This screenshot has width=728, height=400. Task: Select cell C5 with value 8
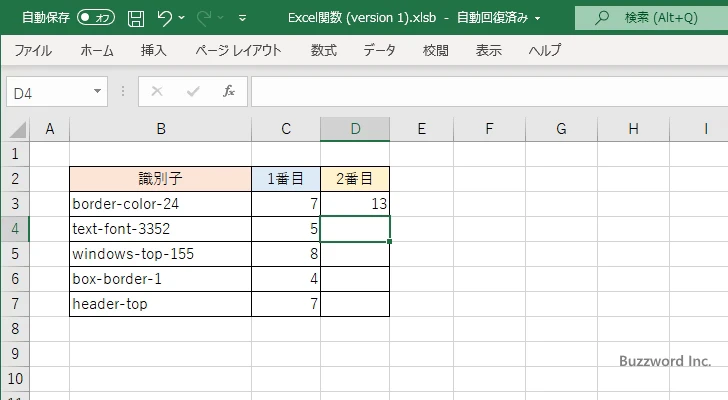point(286,254)
